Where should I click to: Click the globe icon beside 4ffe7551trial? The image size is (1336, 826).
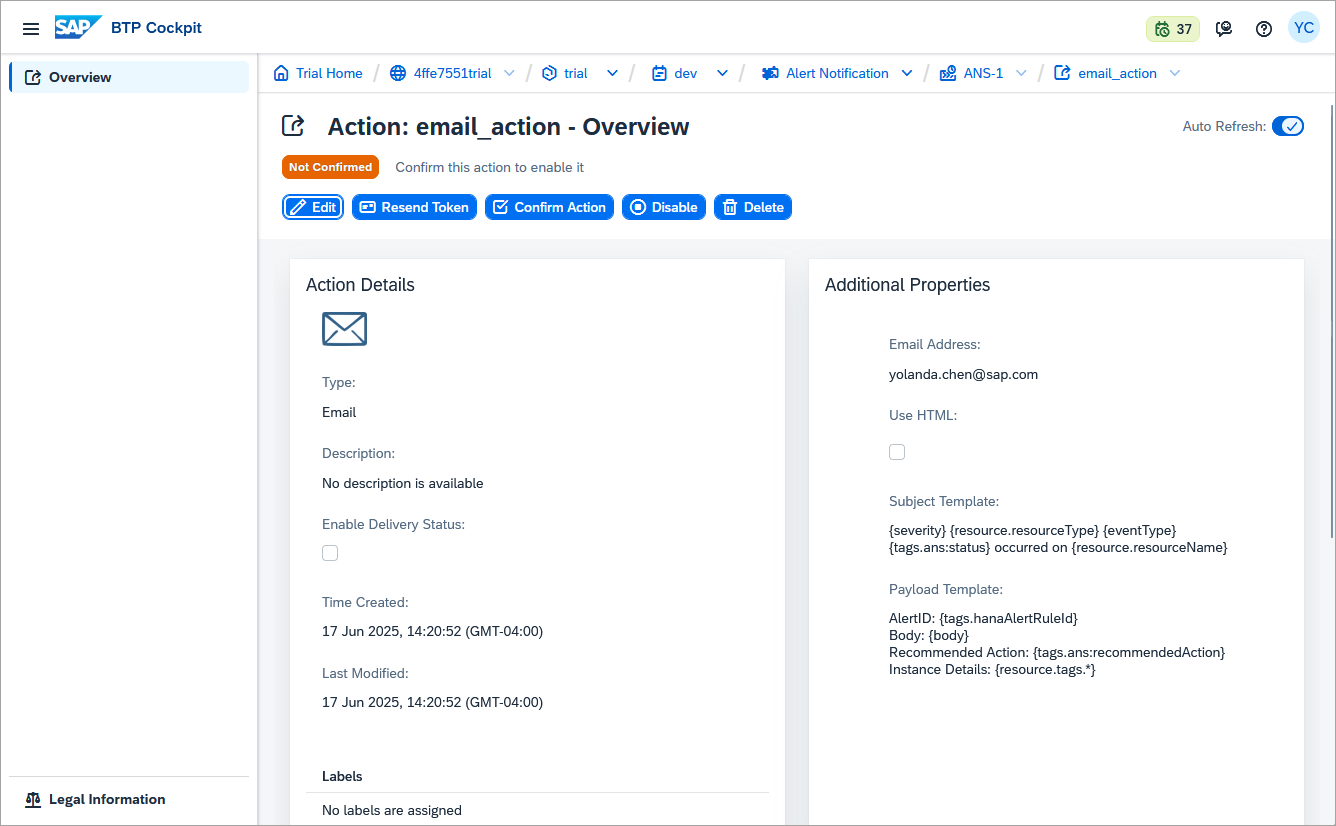pos(398,73)
